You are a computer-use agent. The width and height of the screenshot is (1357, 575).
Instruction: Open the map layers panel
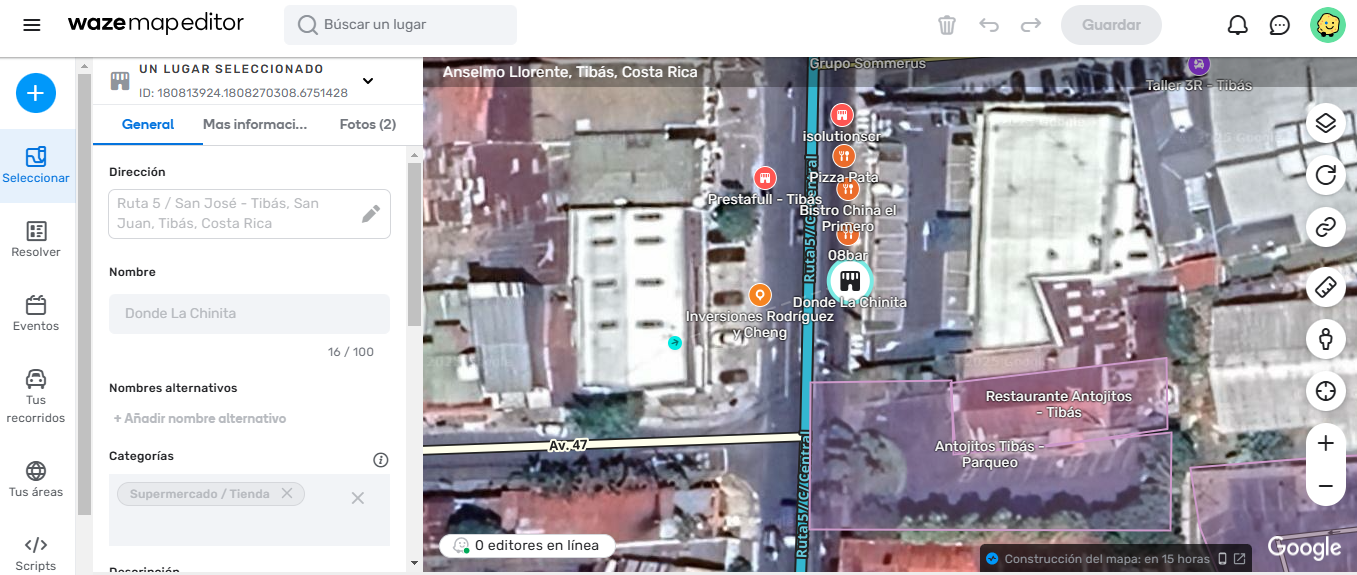(x=1326, y=123)
